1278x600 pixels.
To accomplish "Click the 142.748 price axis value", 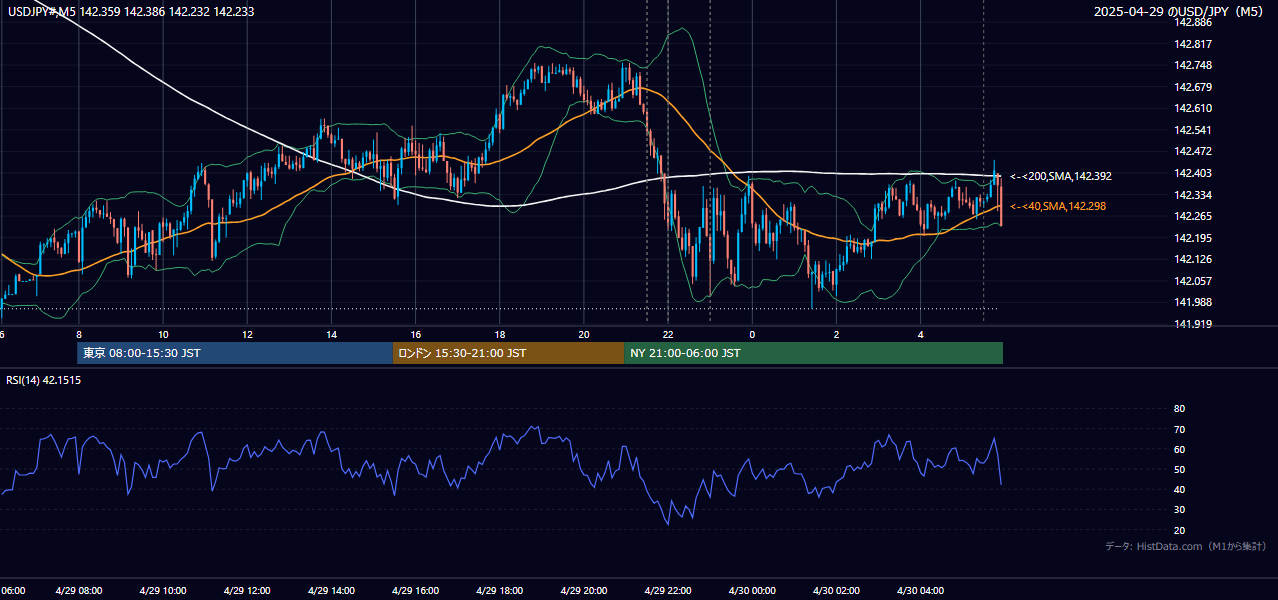I will coord(1192,65).
